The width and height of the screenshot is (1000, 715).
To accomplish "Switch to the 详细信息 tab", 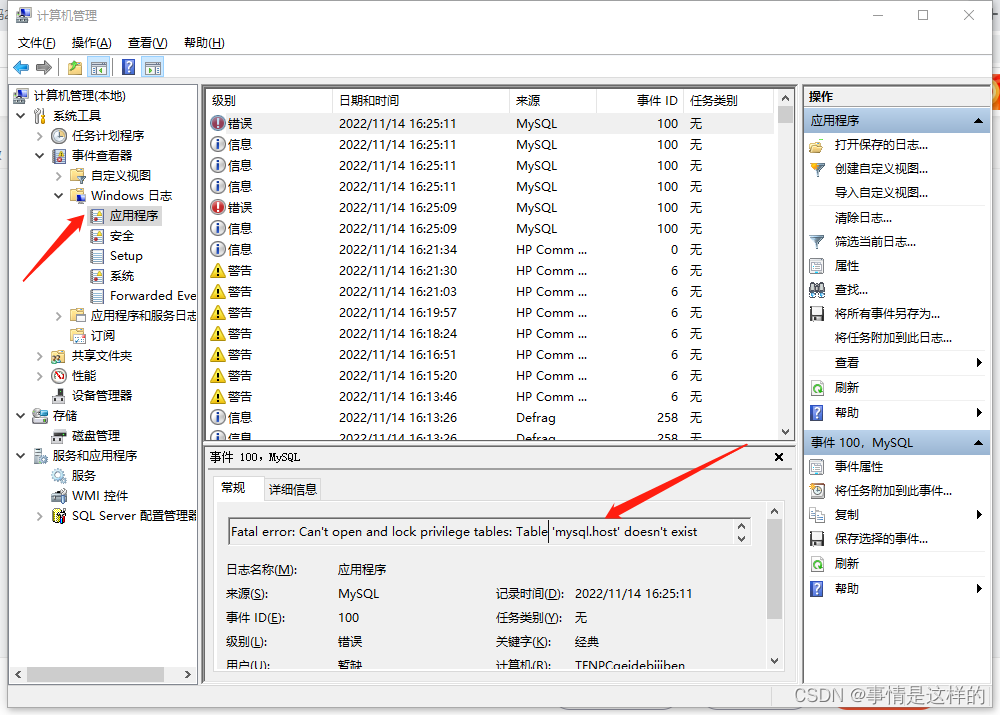I will [293, 489].
